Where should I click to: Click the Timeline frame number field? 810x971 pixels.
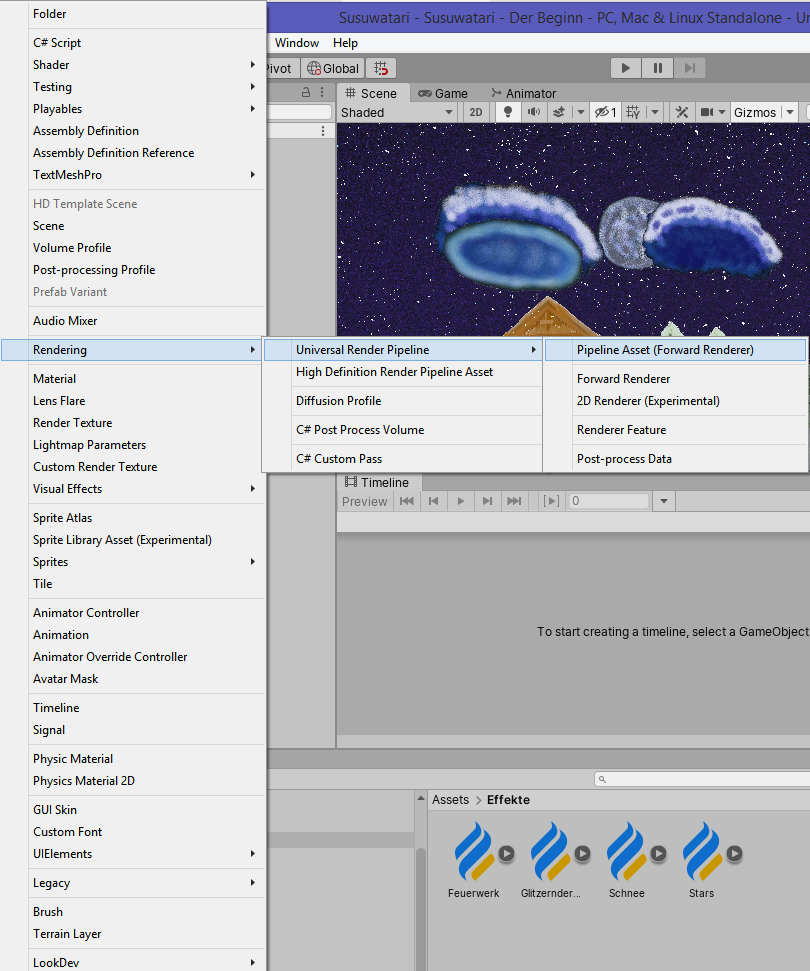608,501
